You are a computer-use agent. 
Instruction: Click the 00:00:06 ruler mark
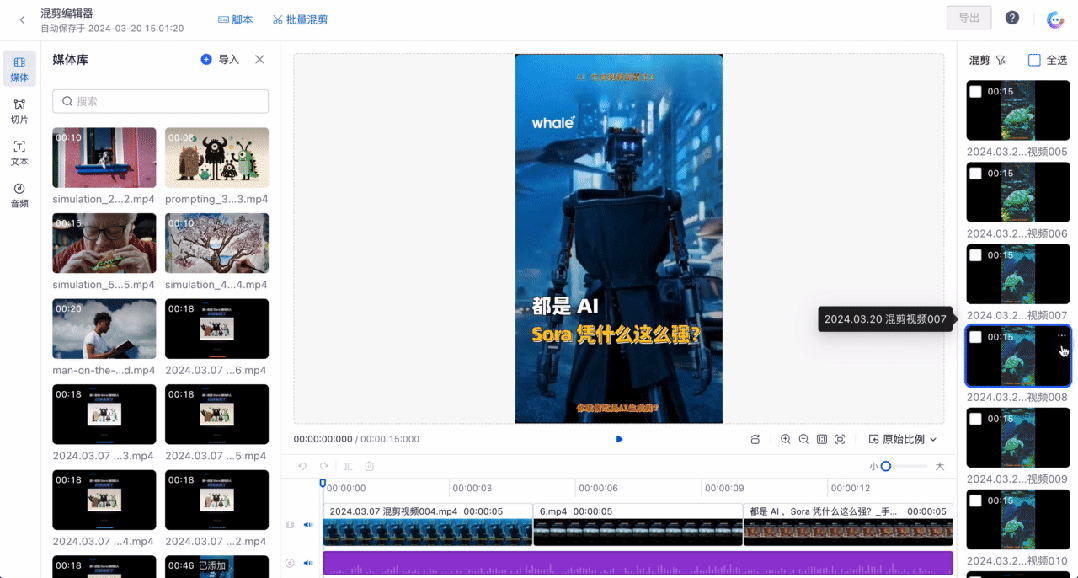[x=598, y=488]
